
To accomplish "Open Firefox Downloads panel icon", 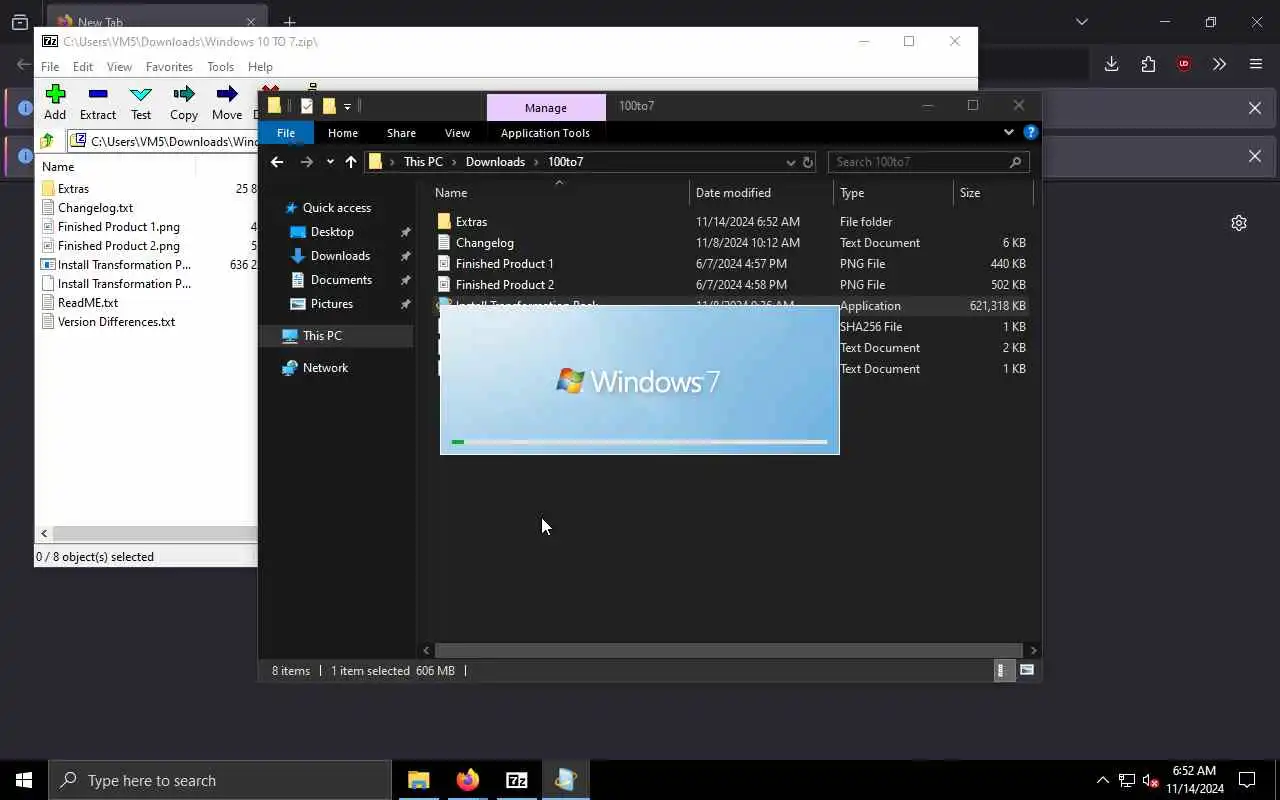I will pos(1111,64).
